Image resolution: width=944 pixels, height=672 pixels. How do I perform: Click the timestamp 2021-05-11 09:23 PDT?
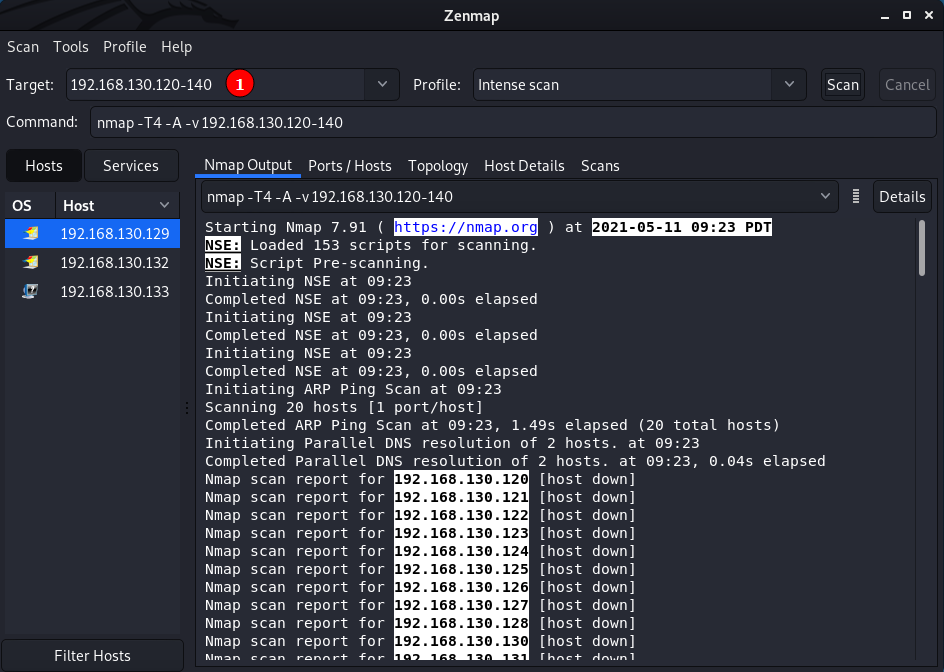pos(682,227)
